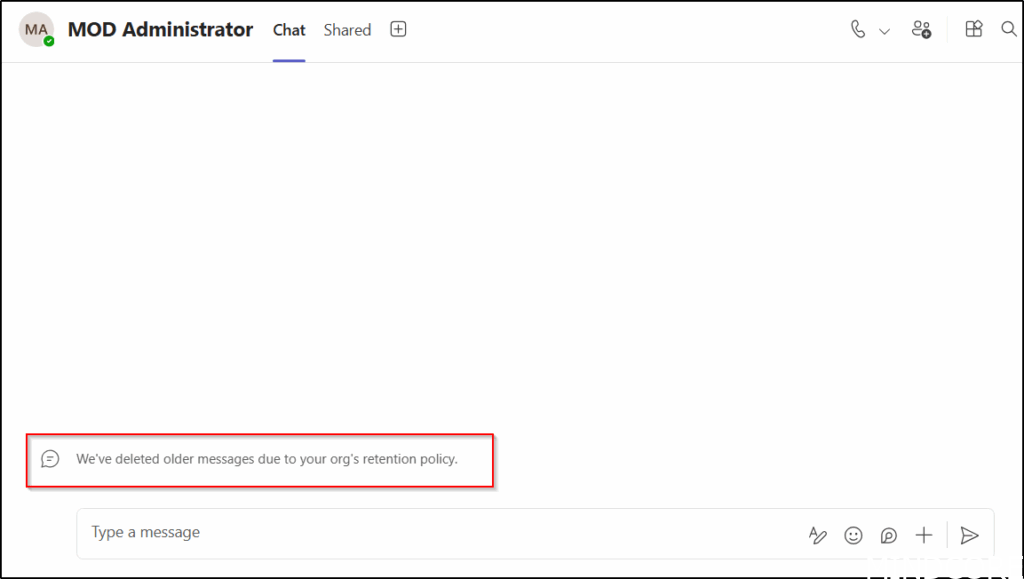
Task: Open the plus actions menu in compose box
Action: coord(924,535)
